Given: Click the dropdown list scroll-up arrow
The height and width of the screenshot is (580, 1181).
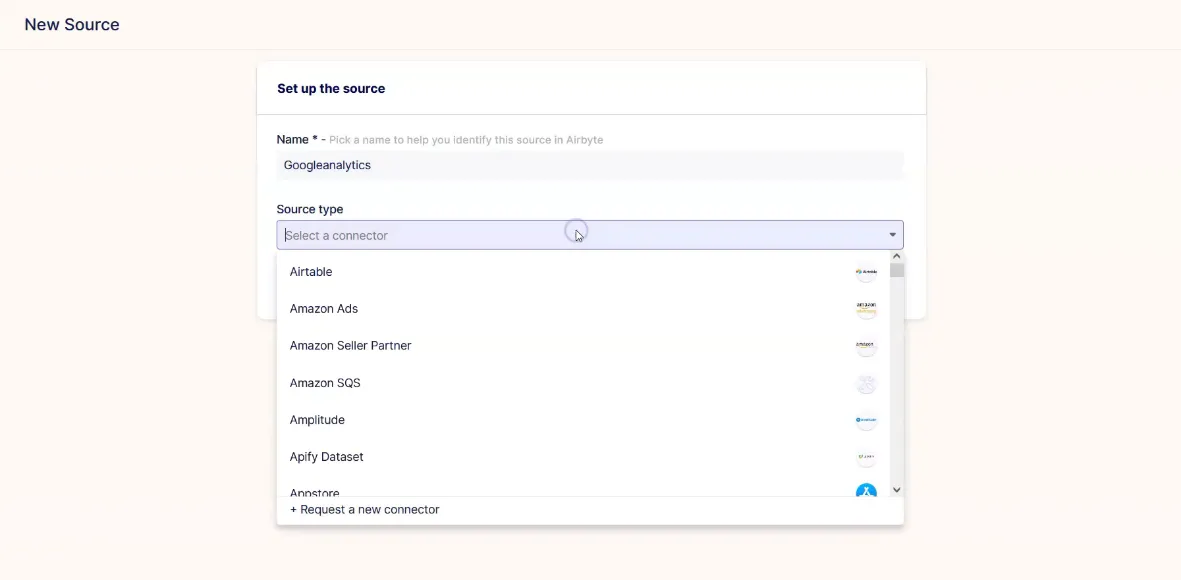Looking at the screenshot, I should click(x=896, y=256).
